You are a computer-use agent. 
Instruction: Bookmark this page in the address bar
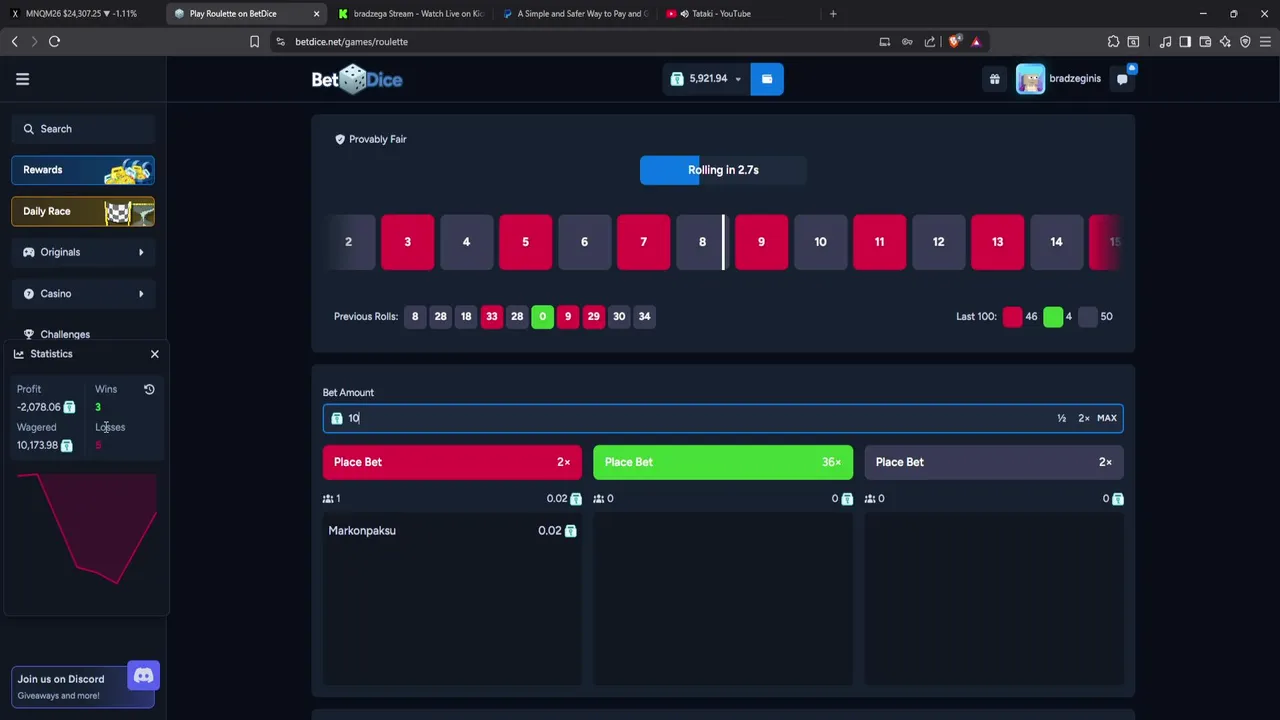point(254,41)
